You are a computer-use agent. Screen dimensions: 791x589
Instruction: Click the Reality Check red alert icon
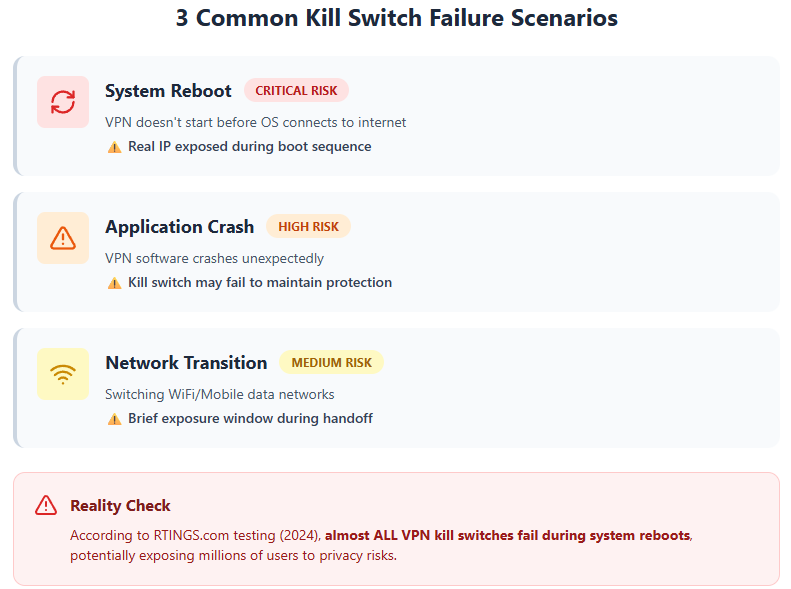pyautogui.click(x=46, y=506)
